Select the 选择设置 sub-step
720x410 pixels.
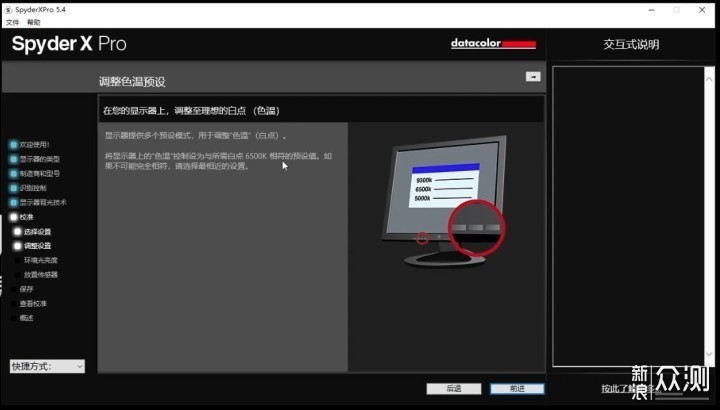(x=33, y=231)
